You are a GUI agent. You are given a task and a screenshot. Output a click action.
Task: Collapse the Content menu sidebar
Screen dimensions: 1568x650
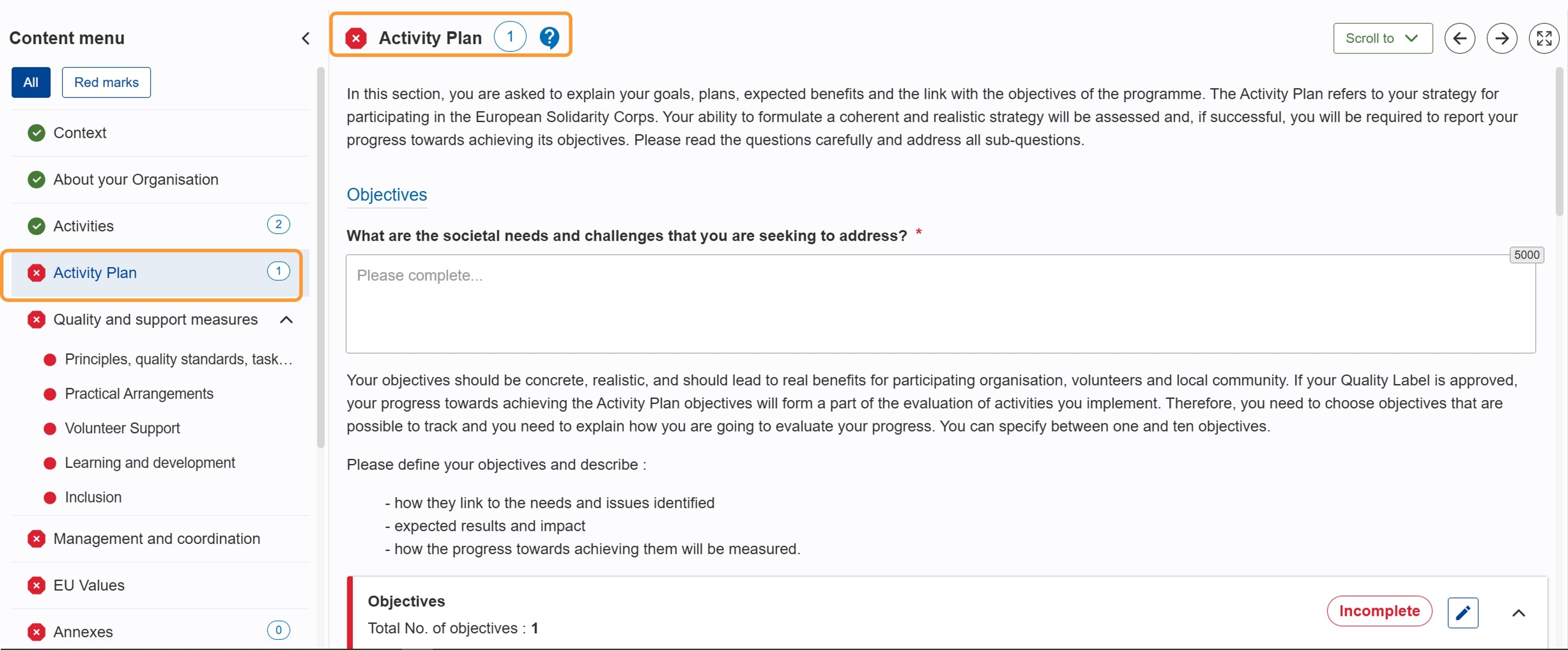[x=305, y=38]
